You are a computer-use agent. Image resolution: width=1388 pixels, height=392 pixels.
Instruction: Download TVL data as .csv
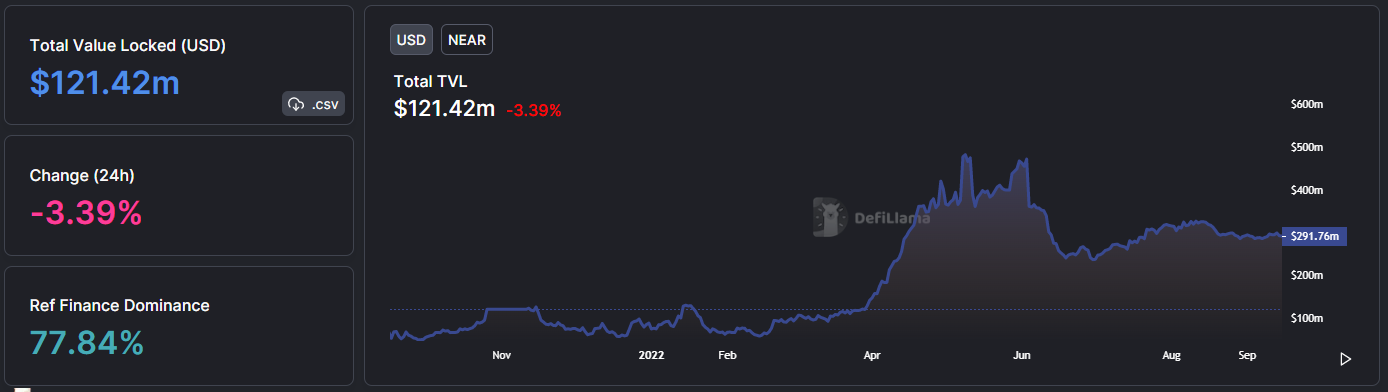point(313,103)
